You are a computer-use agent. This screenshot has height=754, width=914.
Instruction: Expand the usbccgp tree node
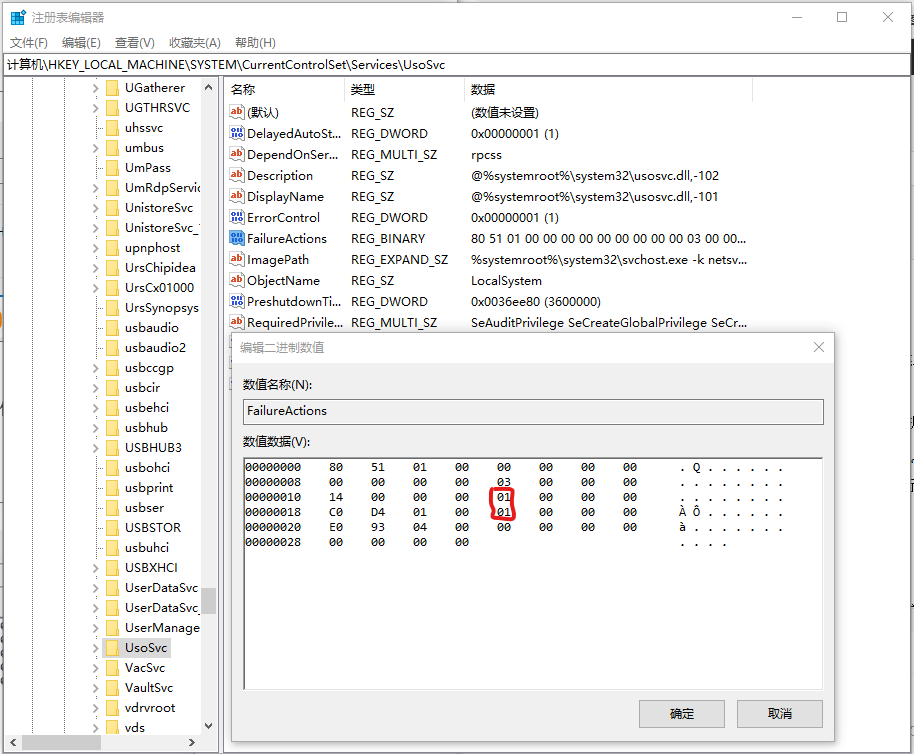[x=96, y=368]
